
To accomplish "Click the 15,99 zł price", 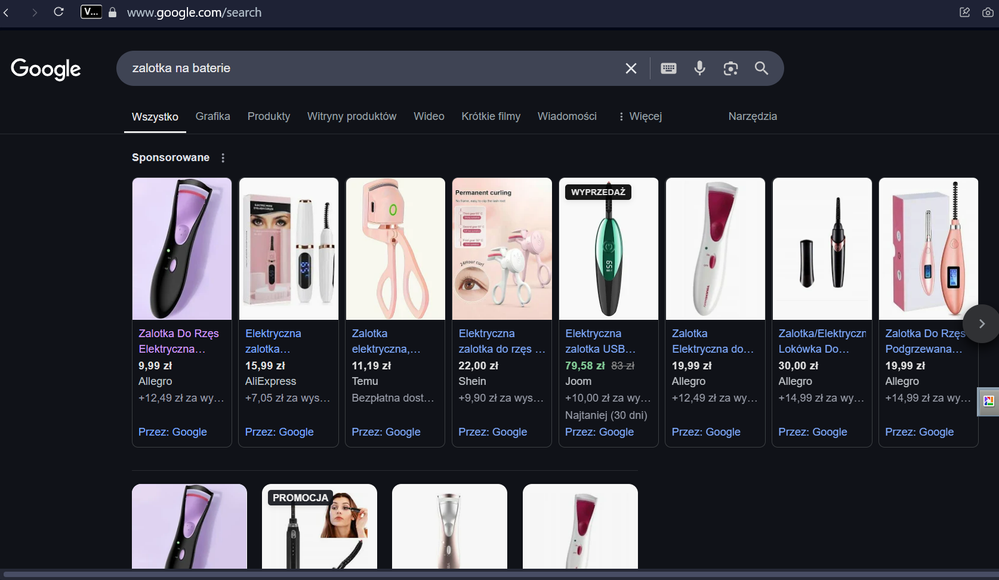I will (265, 366).
